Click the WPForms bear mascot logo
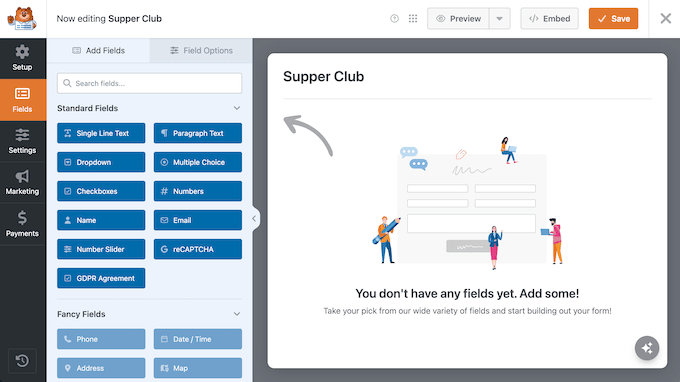This screenshot has width=680, height=382. [23, 19]
